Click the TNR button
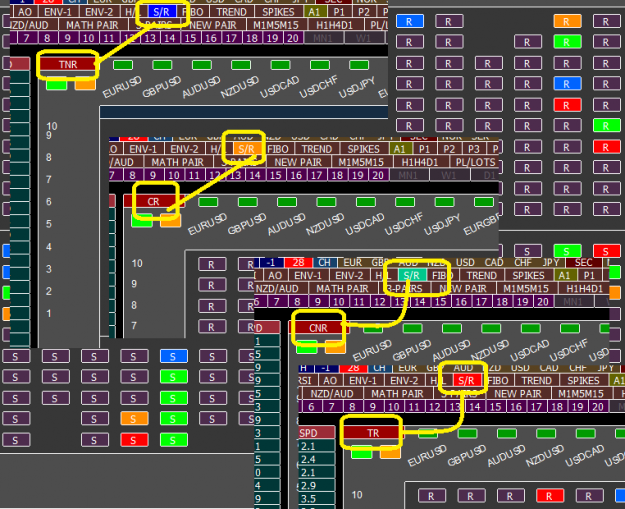The height and width of the screenshot is (509, 625). coord(68,64)
